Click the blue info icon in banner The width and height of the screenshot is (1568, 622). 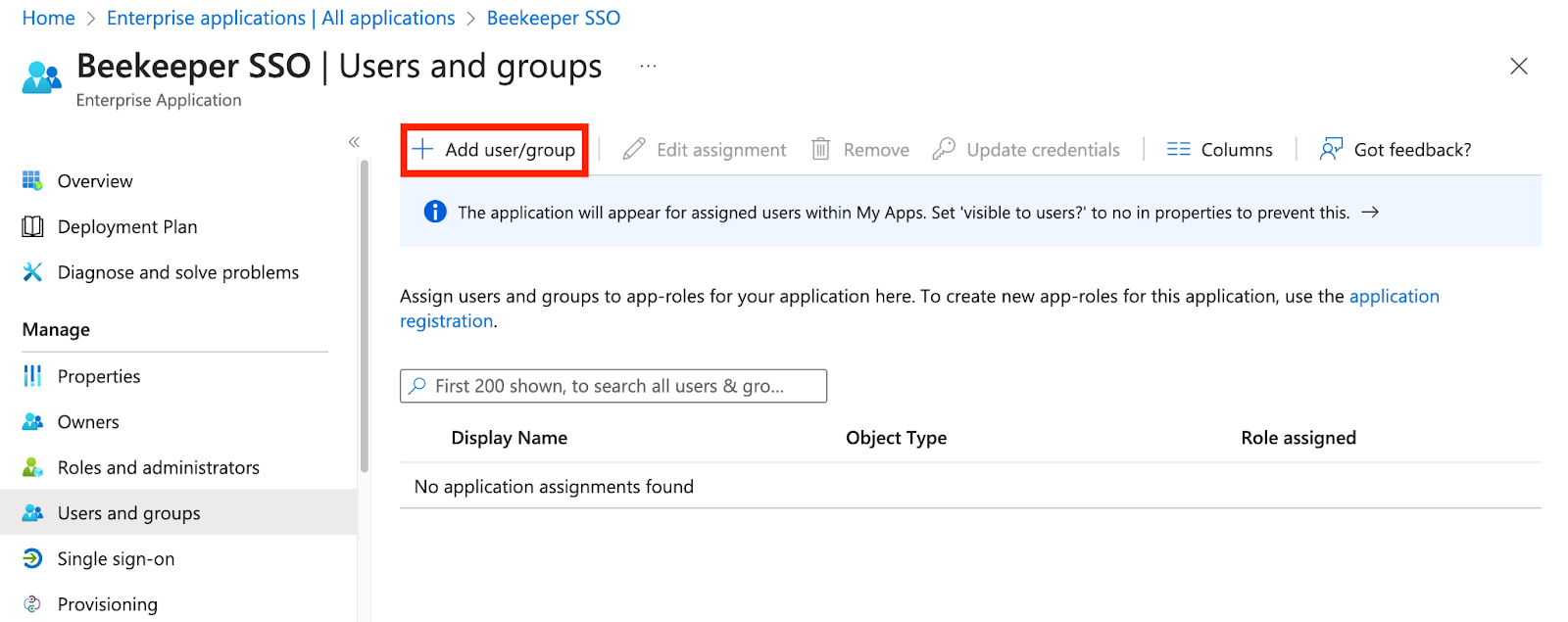pyautogui.click(x=435, y=212)
